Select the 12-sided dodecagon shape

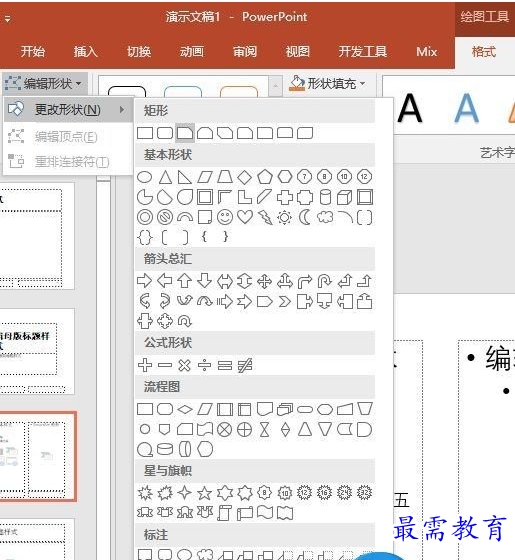(x=364, y=176)
